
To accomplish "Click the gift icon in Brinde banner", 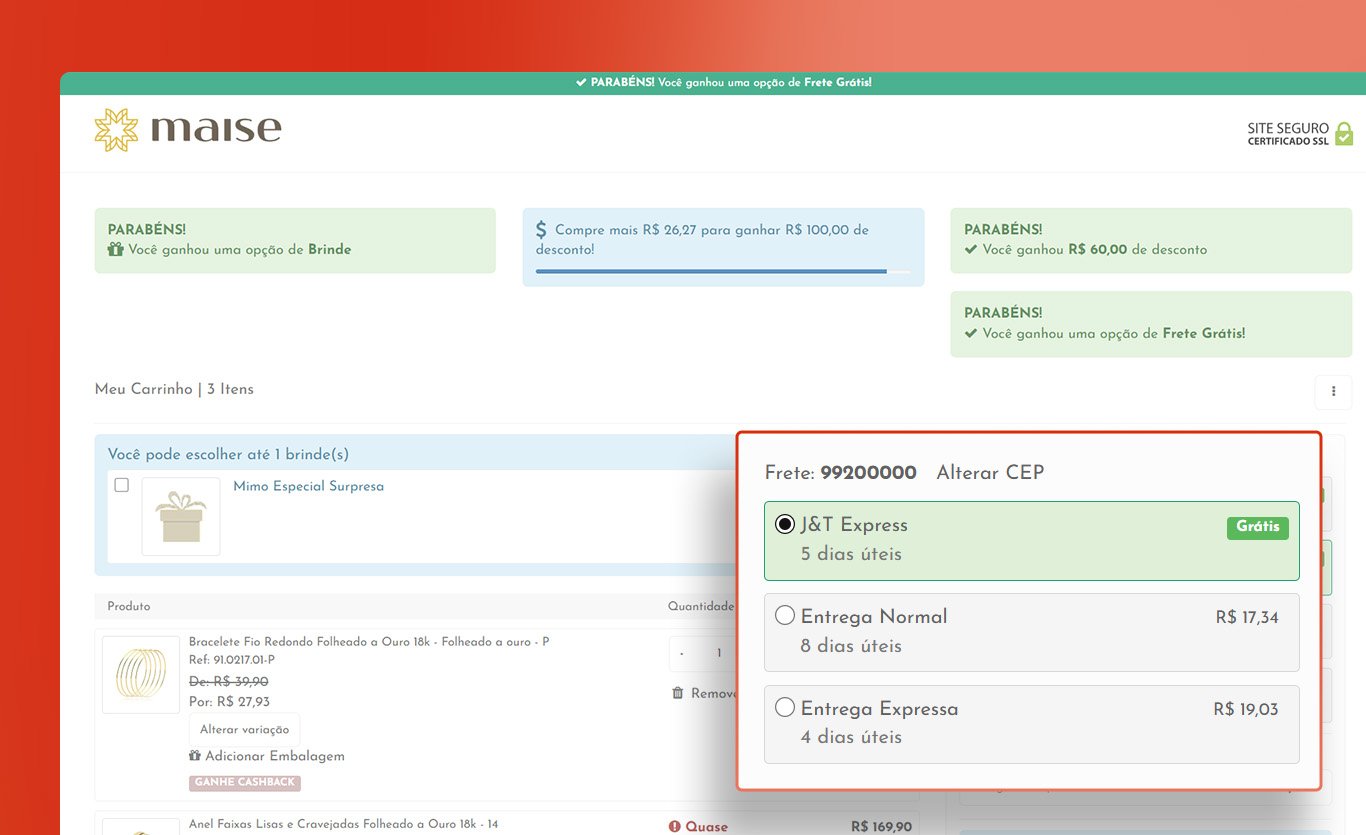I will pos(116,250).
